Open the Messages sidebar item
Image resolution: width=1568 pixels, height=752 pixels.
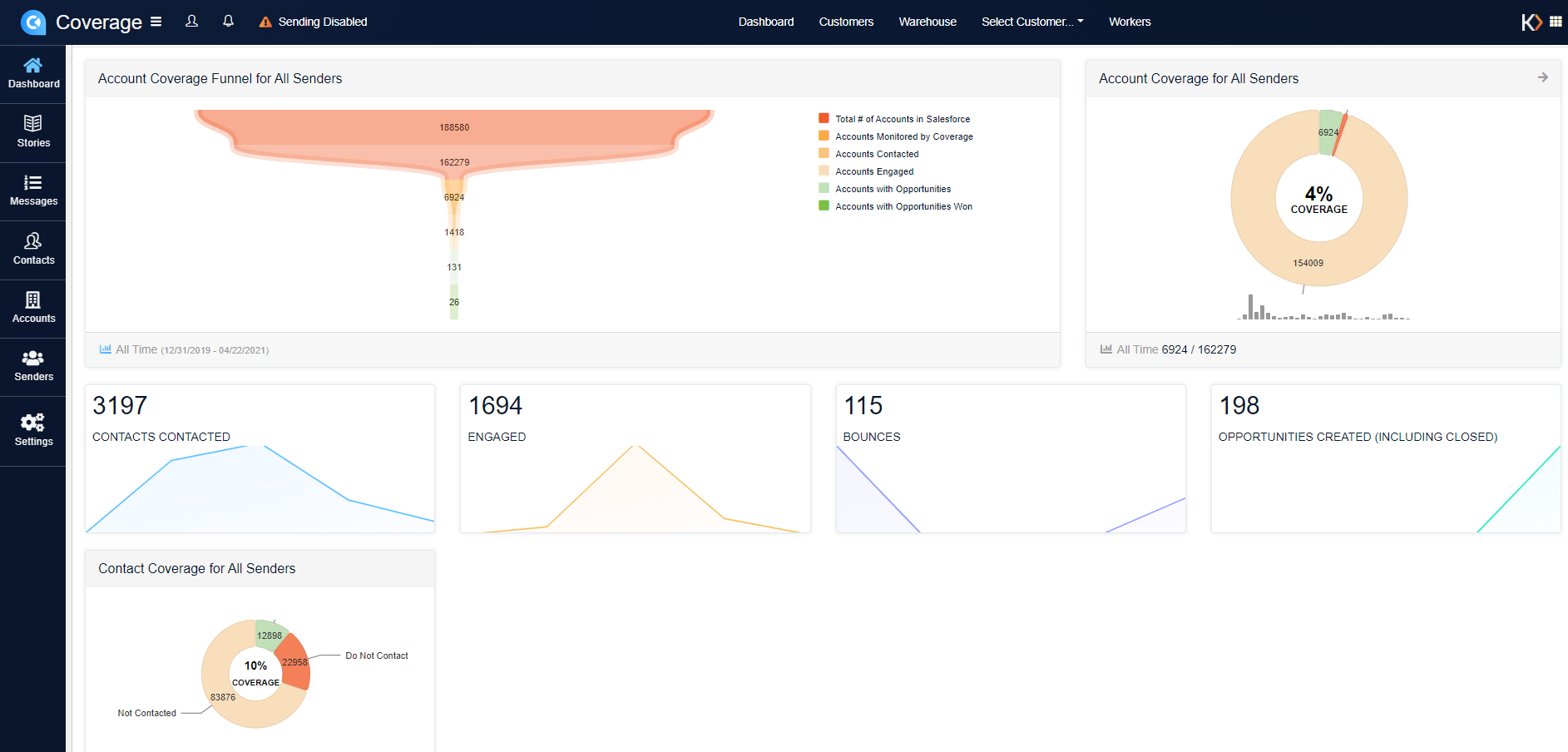point(33,191)
